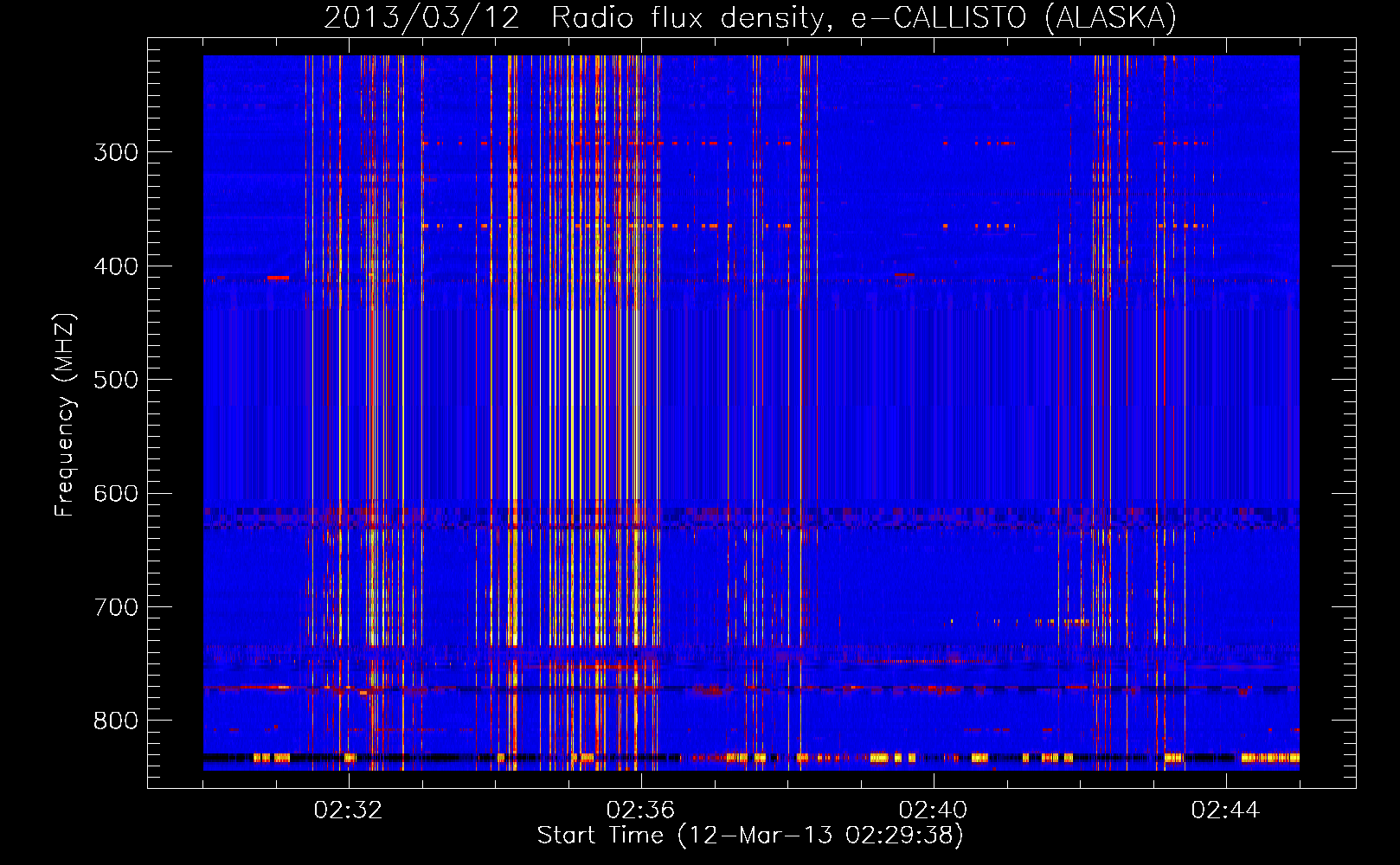Click the 700 frequency tick label

coord(116,607)
